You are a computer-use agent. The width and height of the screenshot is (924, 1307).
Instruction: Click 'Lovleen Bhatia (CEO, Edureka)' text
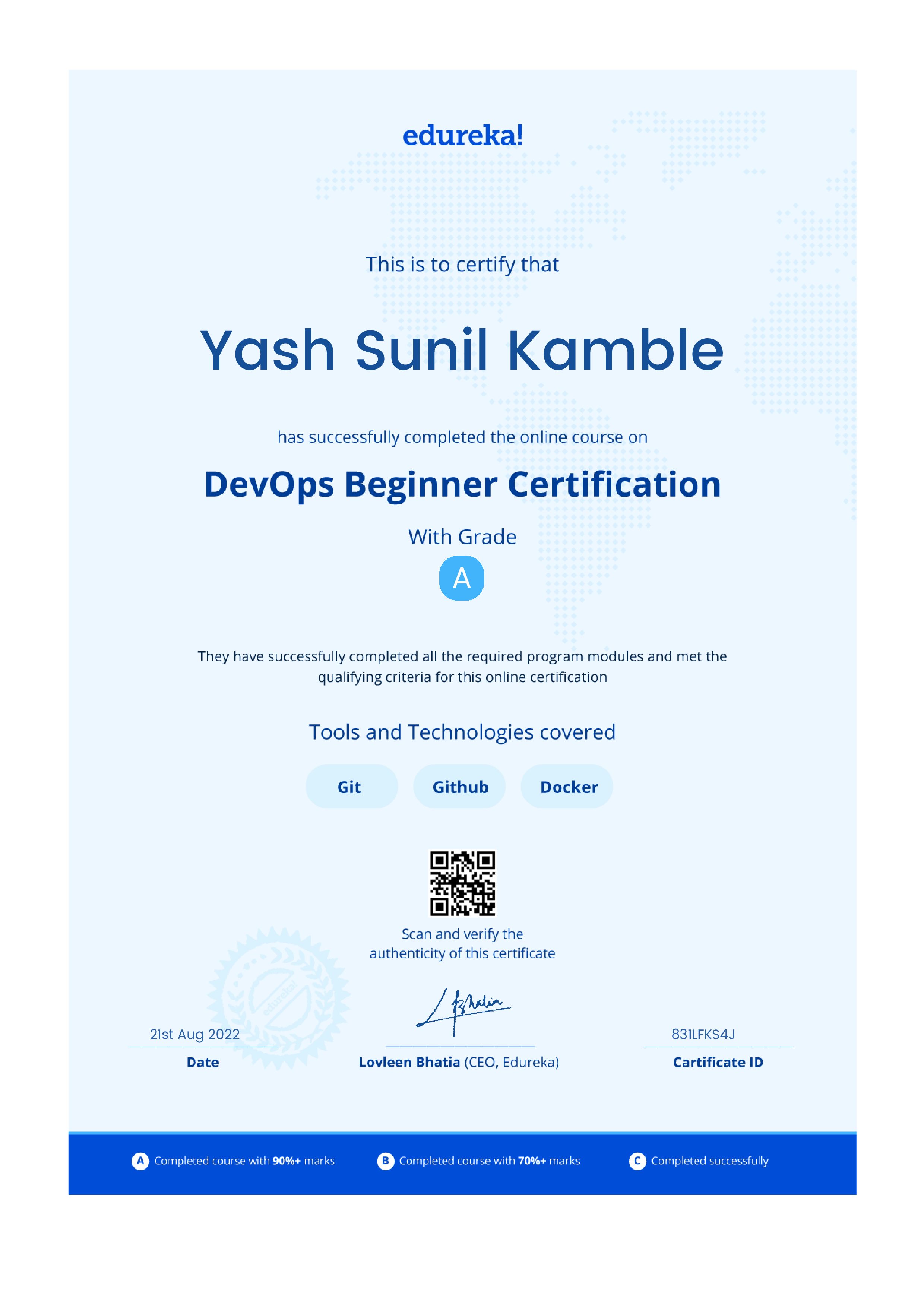tap(459, 1062)
